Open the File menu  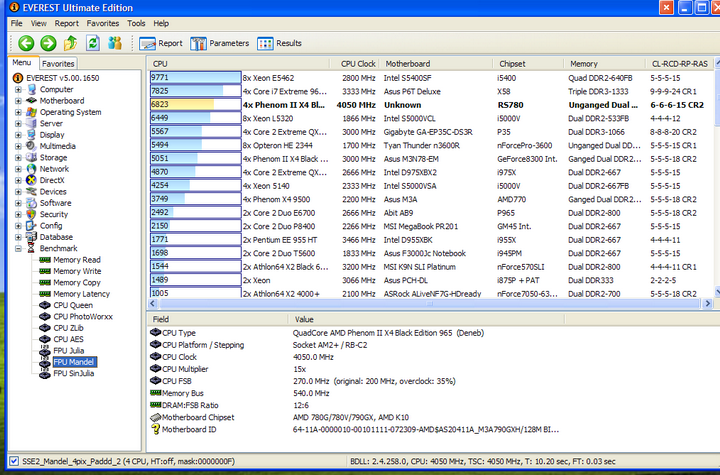click(x=17, y=23)
